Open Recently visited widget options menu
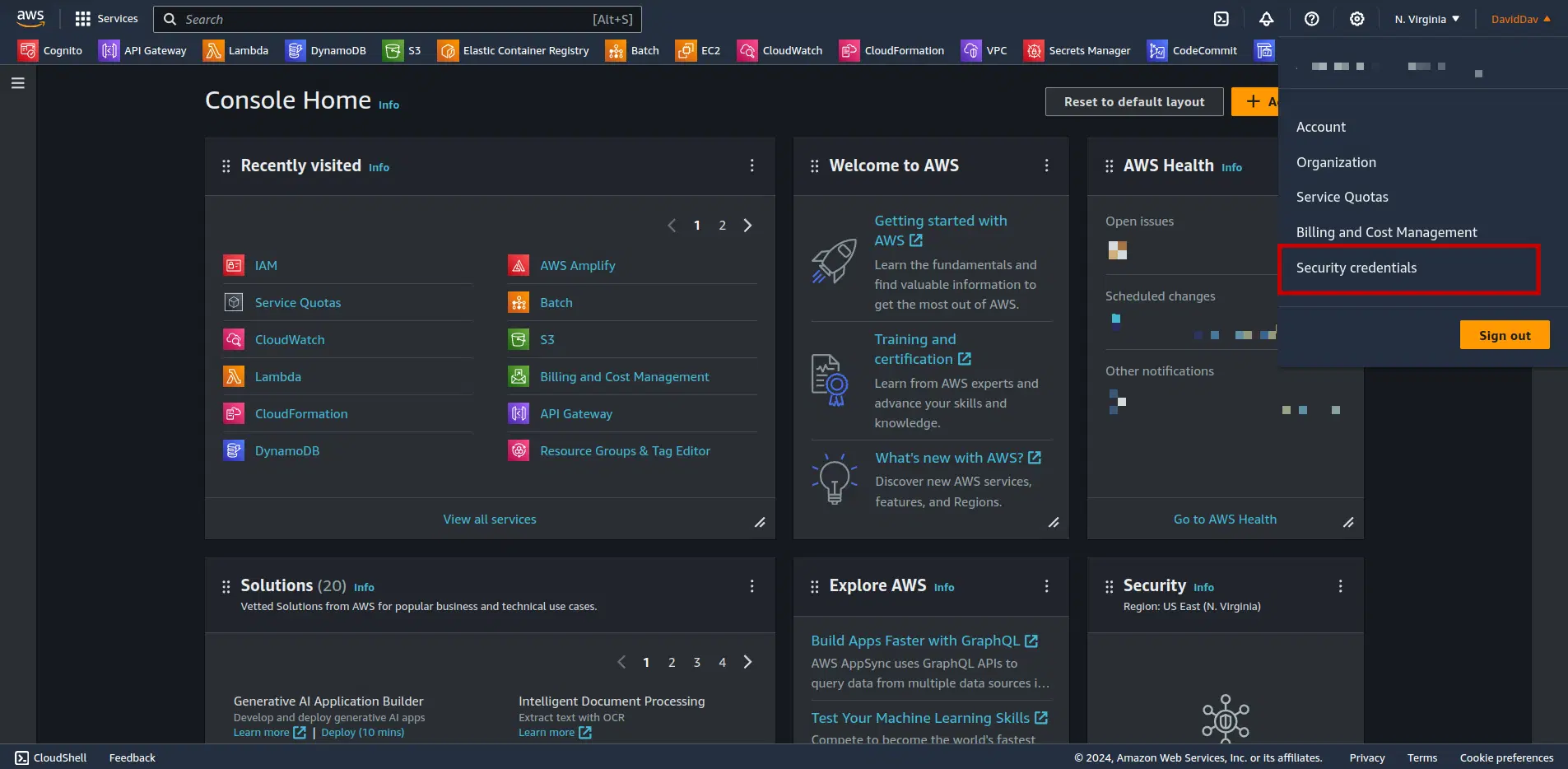 [751, 165]
